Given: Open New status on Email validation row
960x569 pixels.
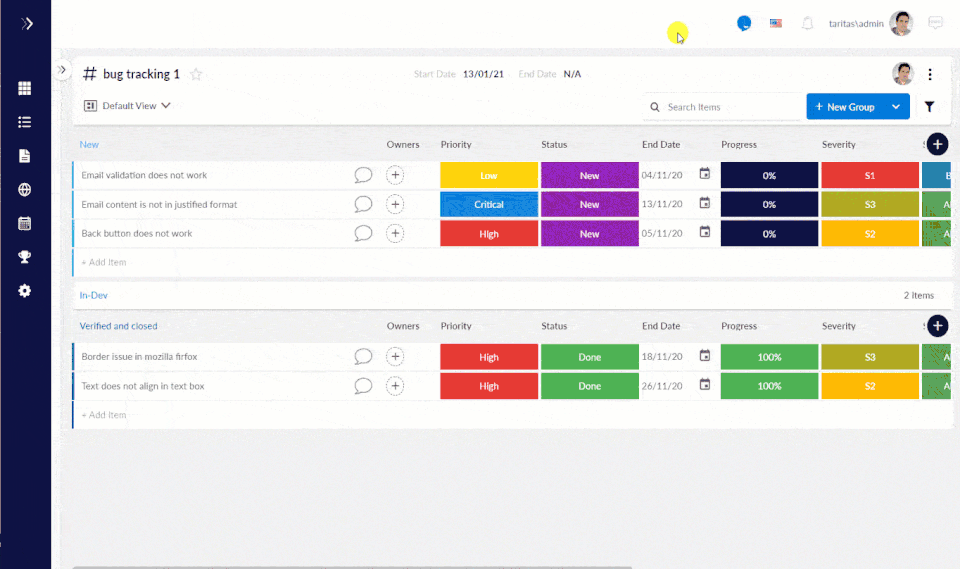Looking at the screenshot, I should pyautogui.click(x=590, y=175).
